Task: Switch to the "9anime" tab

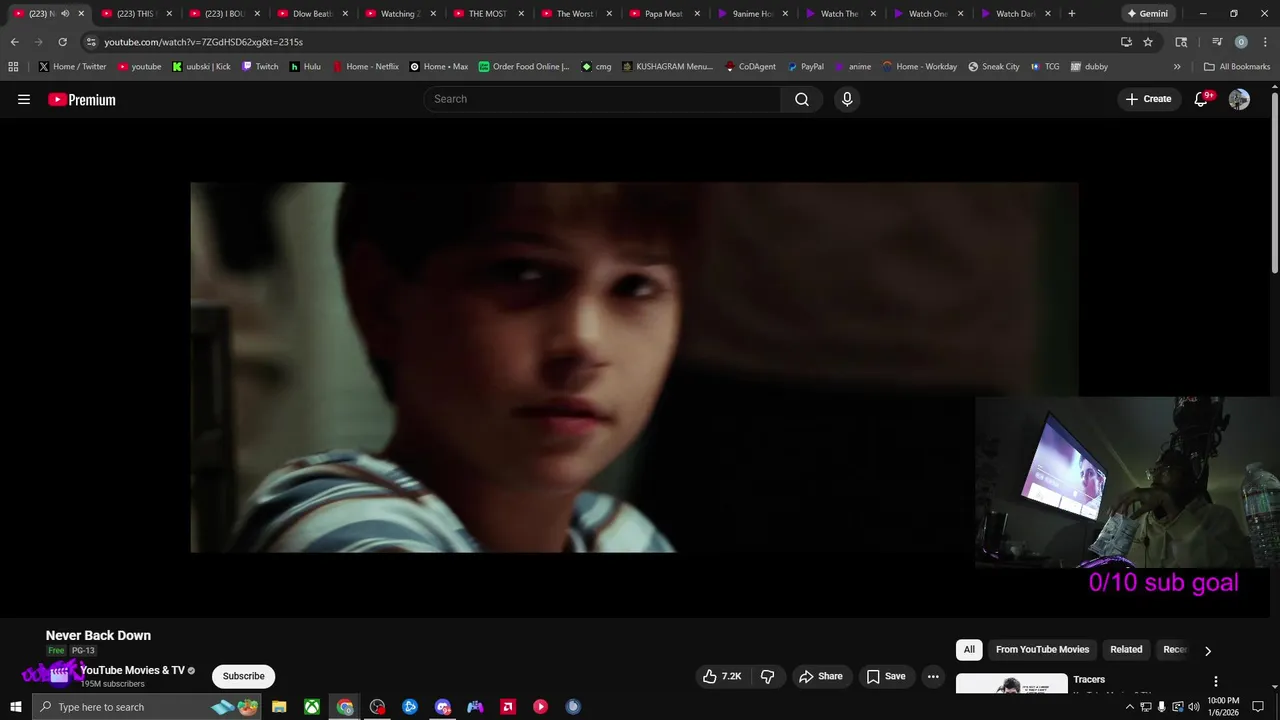Action: tap(752, 14)
